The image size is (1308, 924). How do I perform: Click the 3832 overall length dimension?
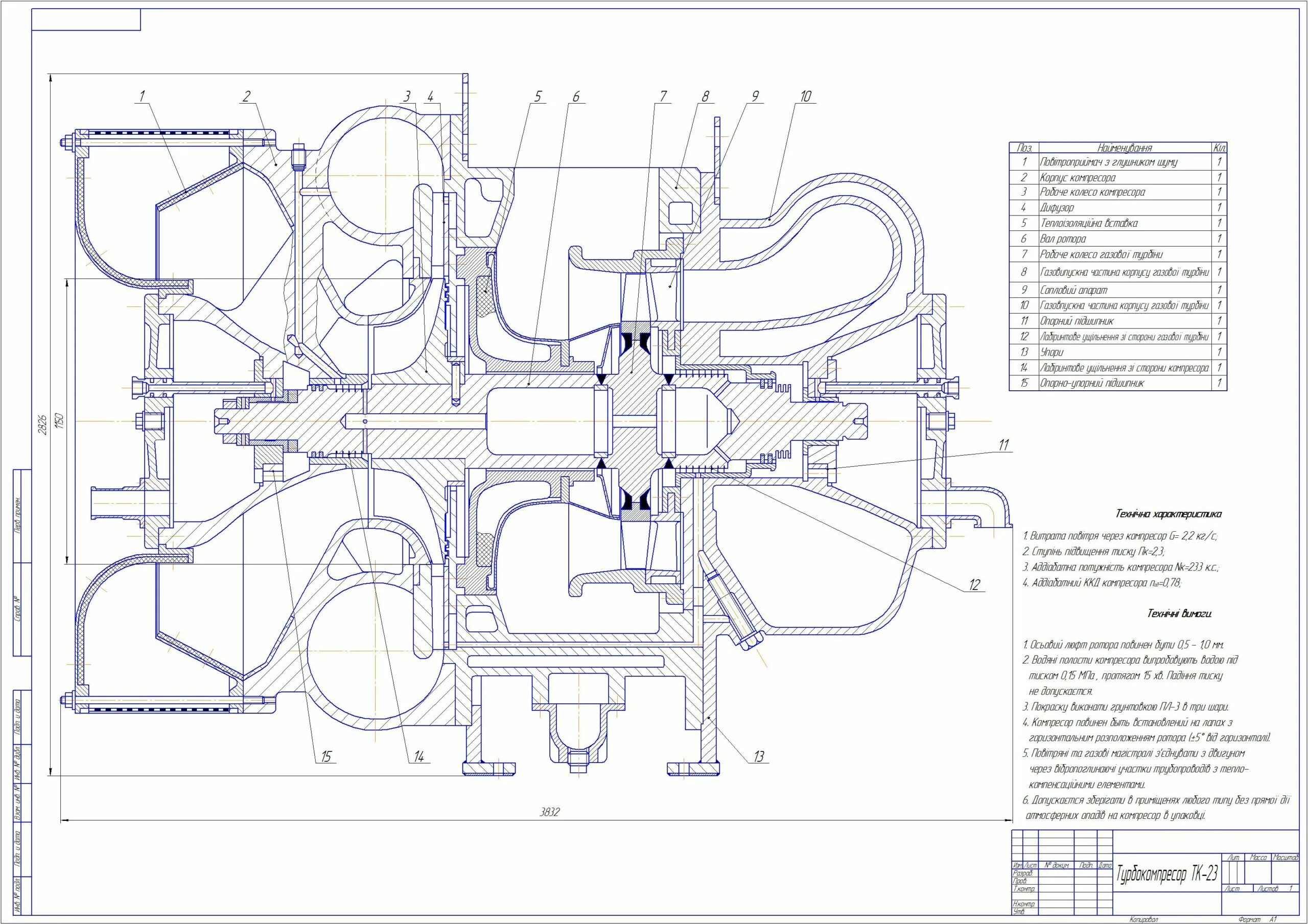[x=550, y=812]
